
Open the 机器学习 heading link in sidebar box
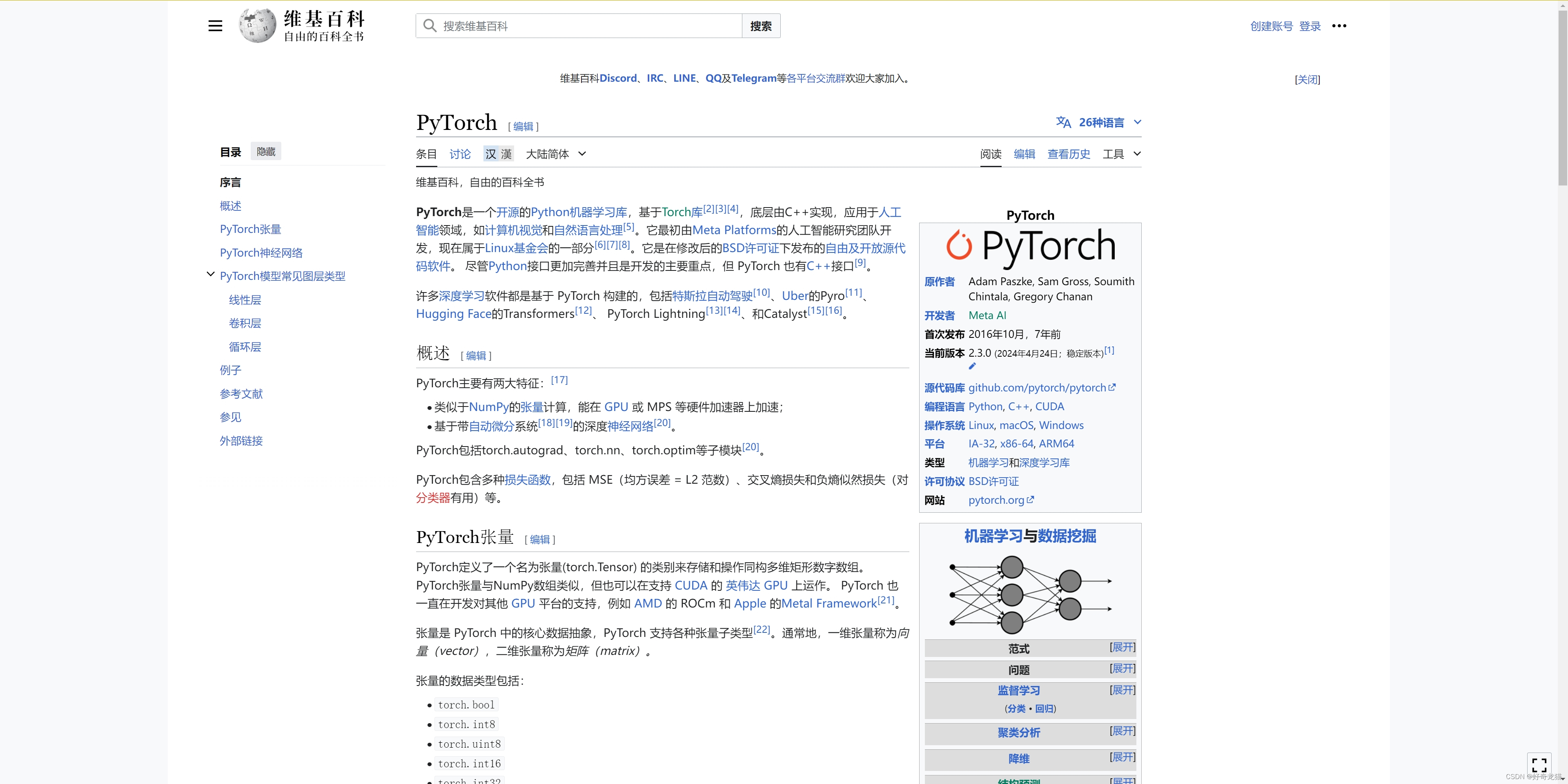coord(993,536)
